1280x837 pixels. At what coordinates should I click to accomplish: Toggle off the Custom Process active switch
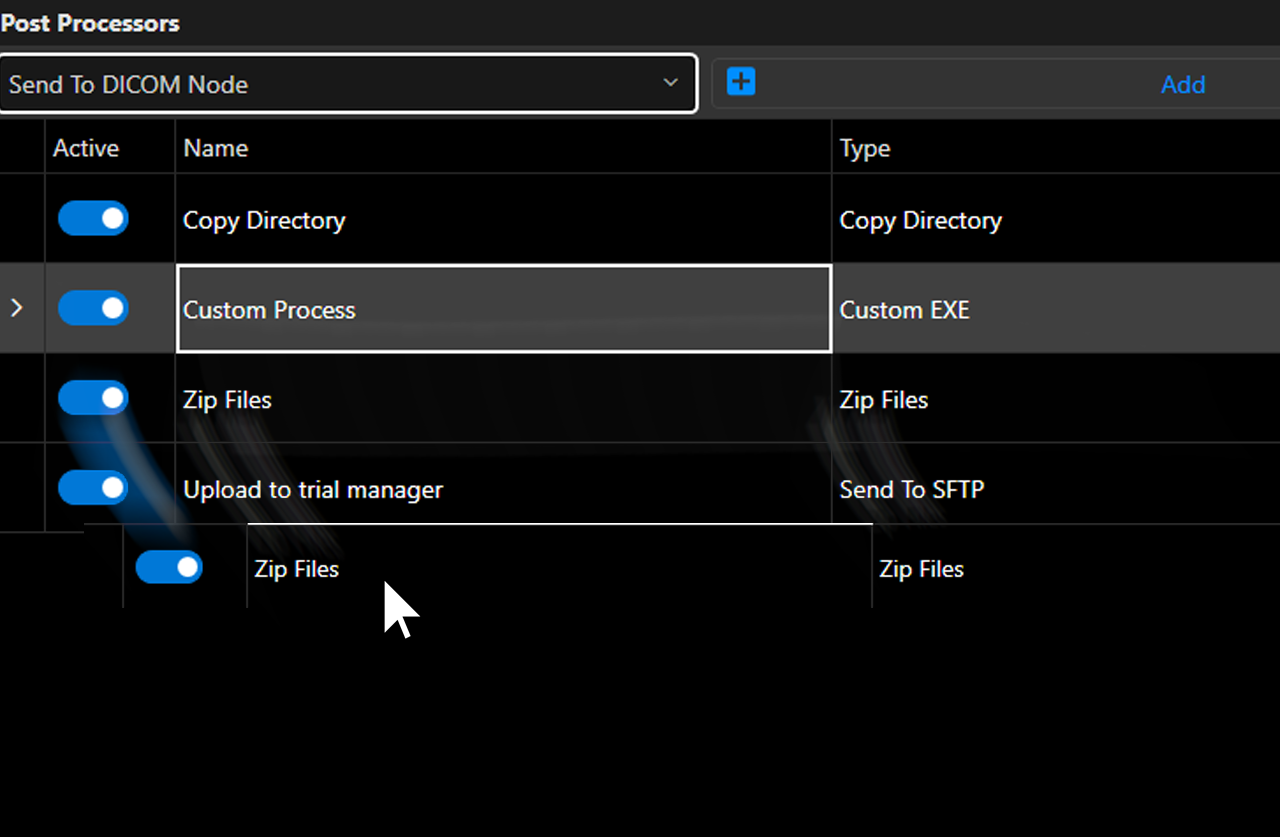tap(93, 308)
